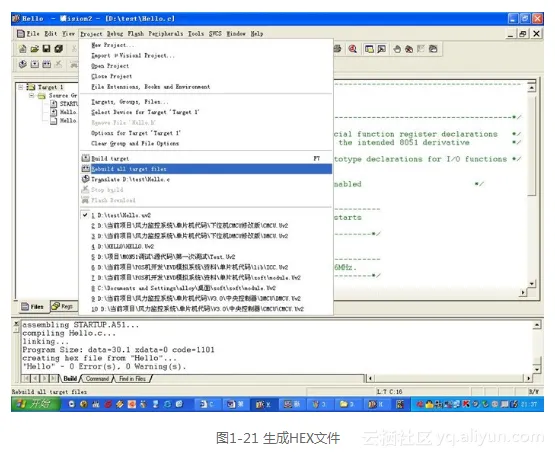Click the clock in the system tray
This screenshot has height=457, width=555.
click(x=529, y=404)
